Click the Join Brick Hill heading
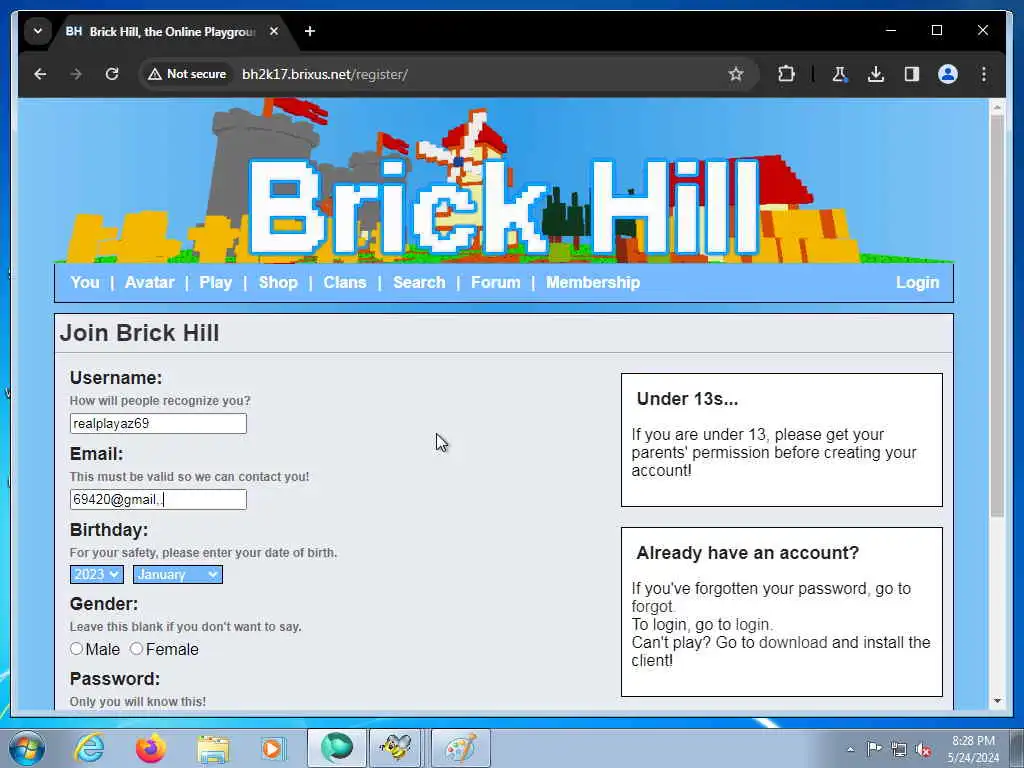The image size is (1024, 768). point(140,333)
